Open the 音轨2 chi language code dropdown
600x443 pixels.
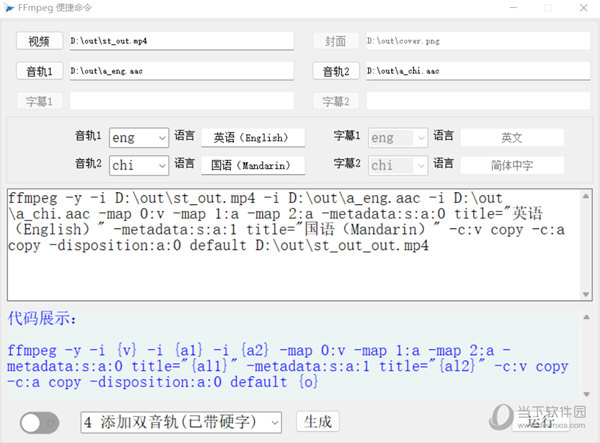[x=139, y=165]
